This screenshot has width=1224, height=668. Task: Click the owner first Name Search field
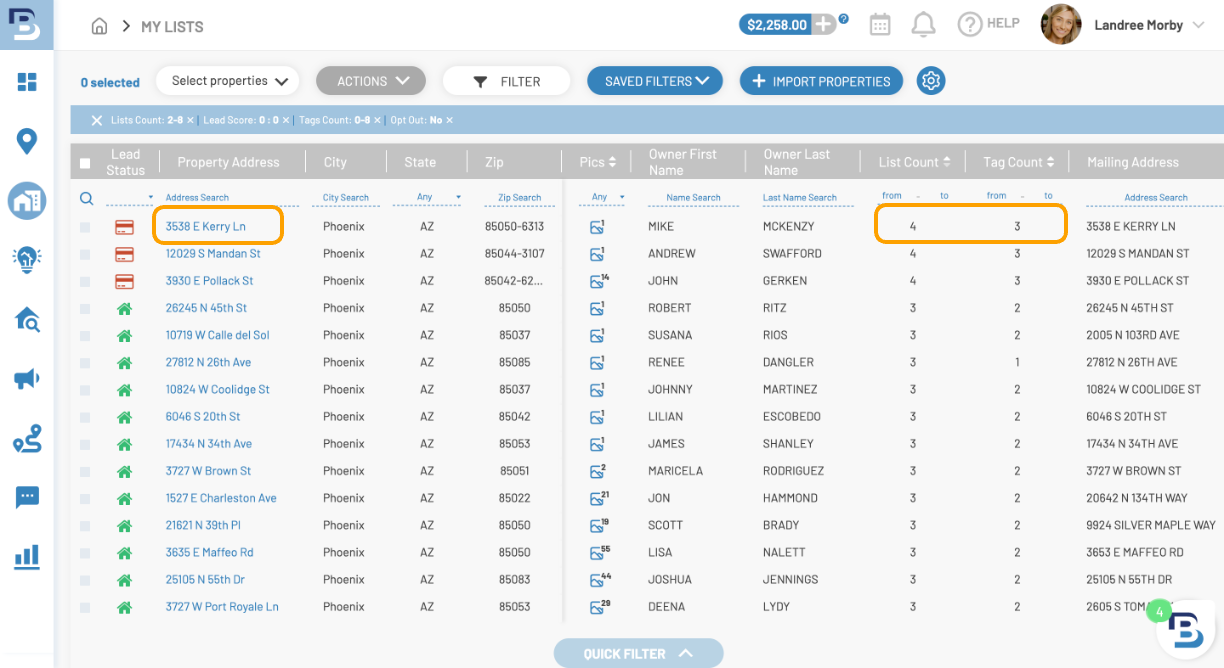(x=693, y=198)
